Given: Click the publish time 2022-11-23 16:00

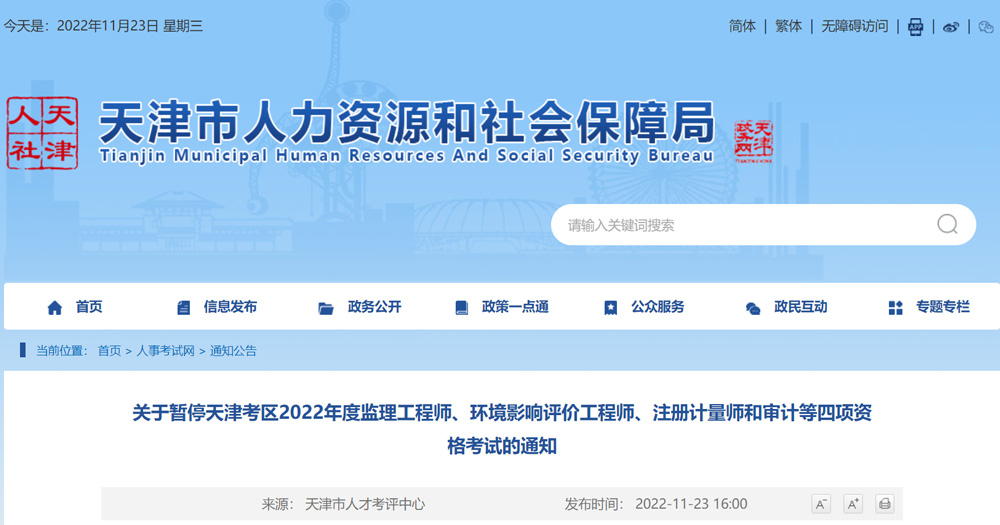Looking at the screenshot, I should point(691,504).
